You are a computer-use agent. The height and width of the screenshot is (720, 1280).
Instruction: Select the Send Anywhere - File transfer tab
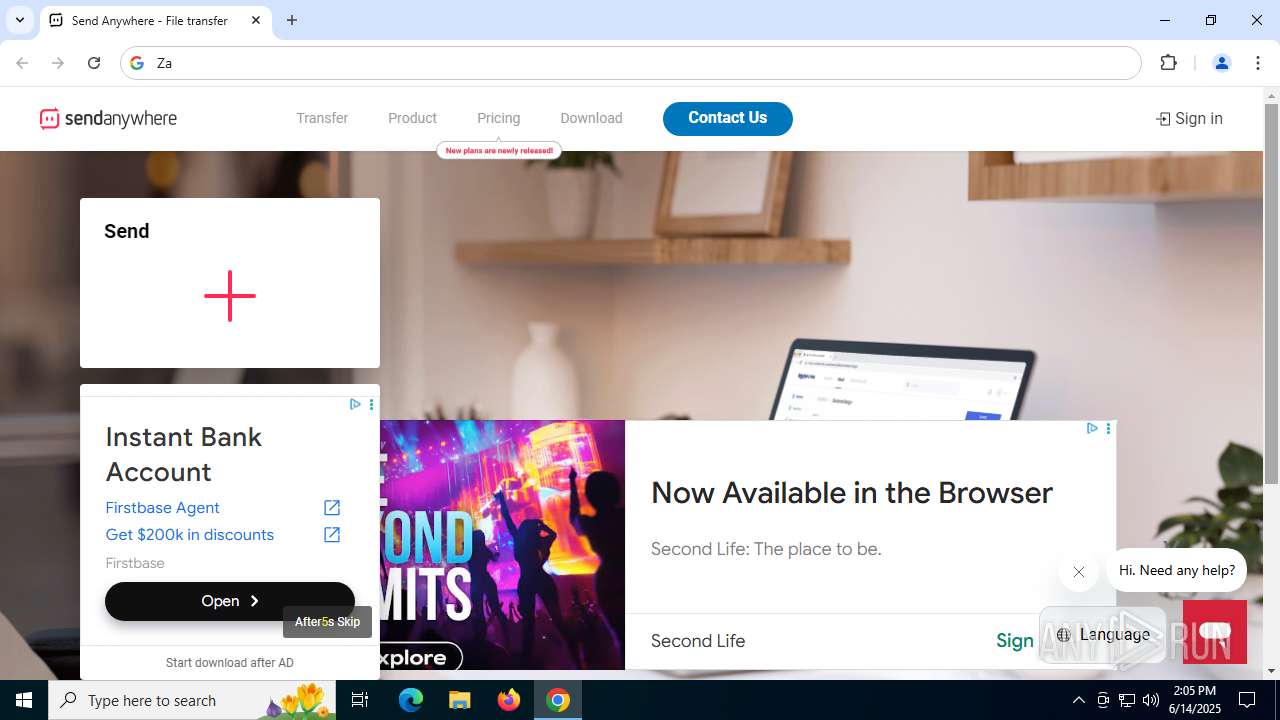click(156, 20)
